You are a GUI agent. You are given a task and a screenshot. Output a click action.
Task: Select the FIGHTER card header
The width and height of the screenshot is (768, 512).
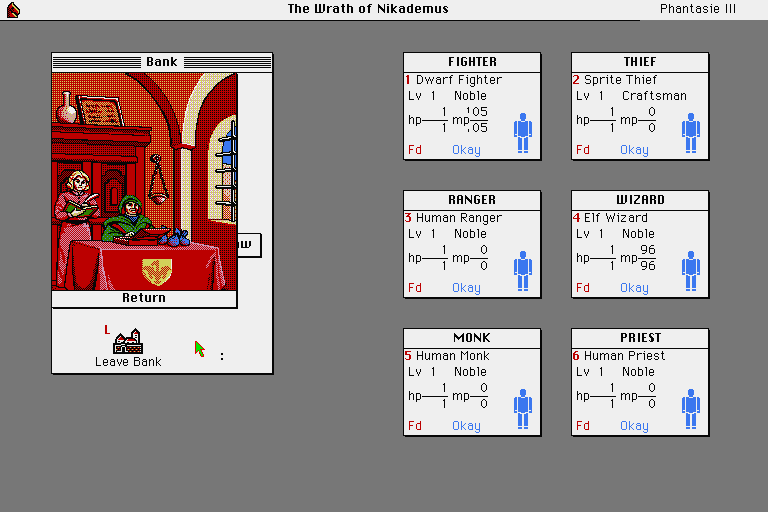472,62
